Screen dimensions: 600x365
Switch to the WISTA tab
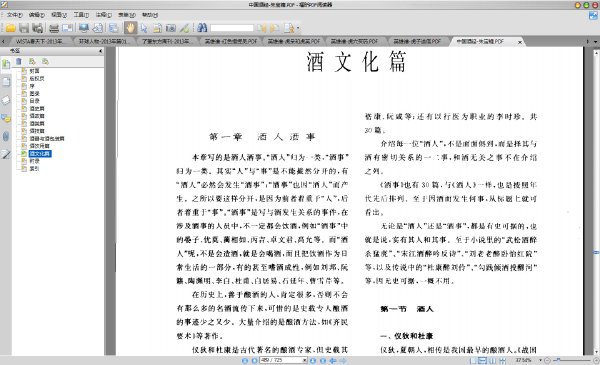coord(39,41)
